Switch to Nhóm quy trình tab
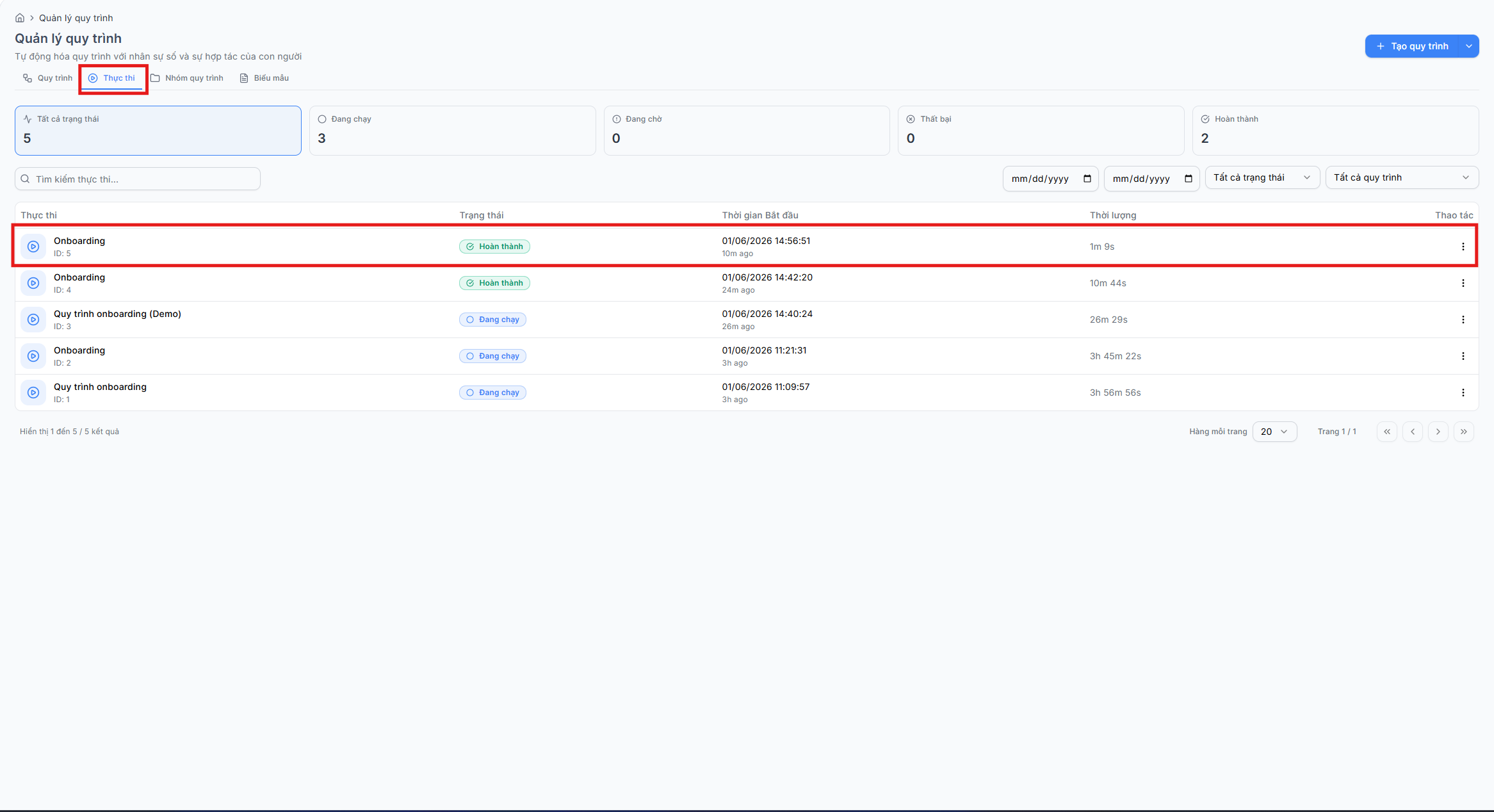 pyautogui.click(x=187, y=78)
